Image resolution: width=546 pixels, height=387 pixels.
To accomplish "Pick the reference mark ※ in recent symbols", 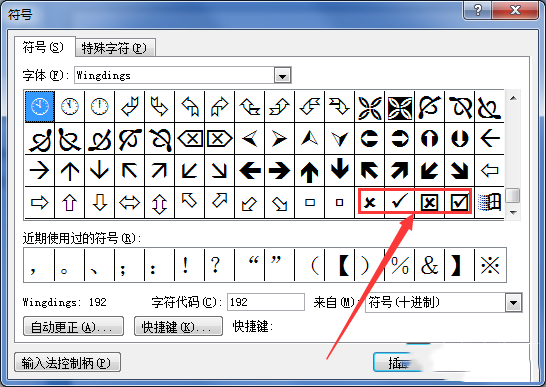I will (x=490, y=265).
